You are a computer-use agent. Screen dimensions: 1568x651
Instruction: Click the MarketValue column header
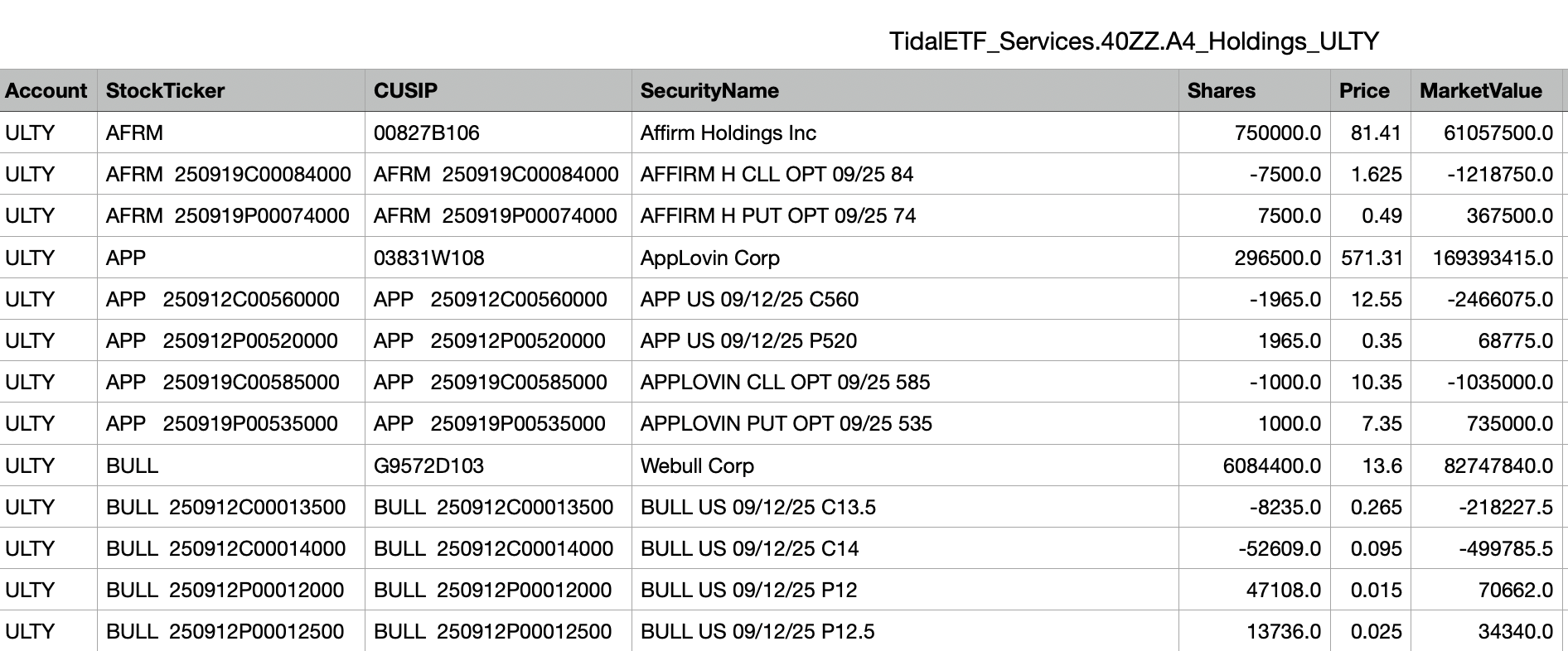pyautogui.click(x=1480, y=90)
